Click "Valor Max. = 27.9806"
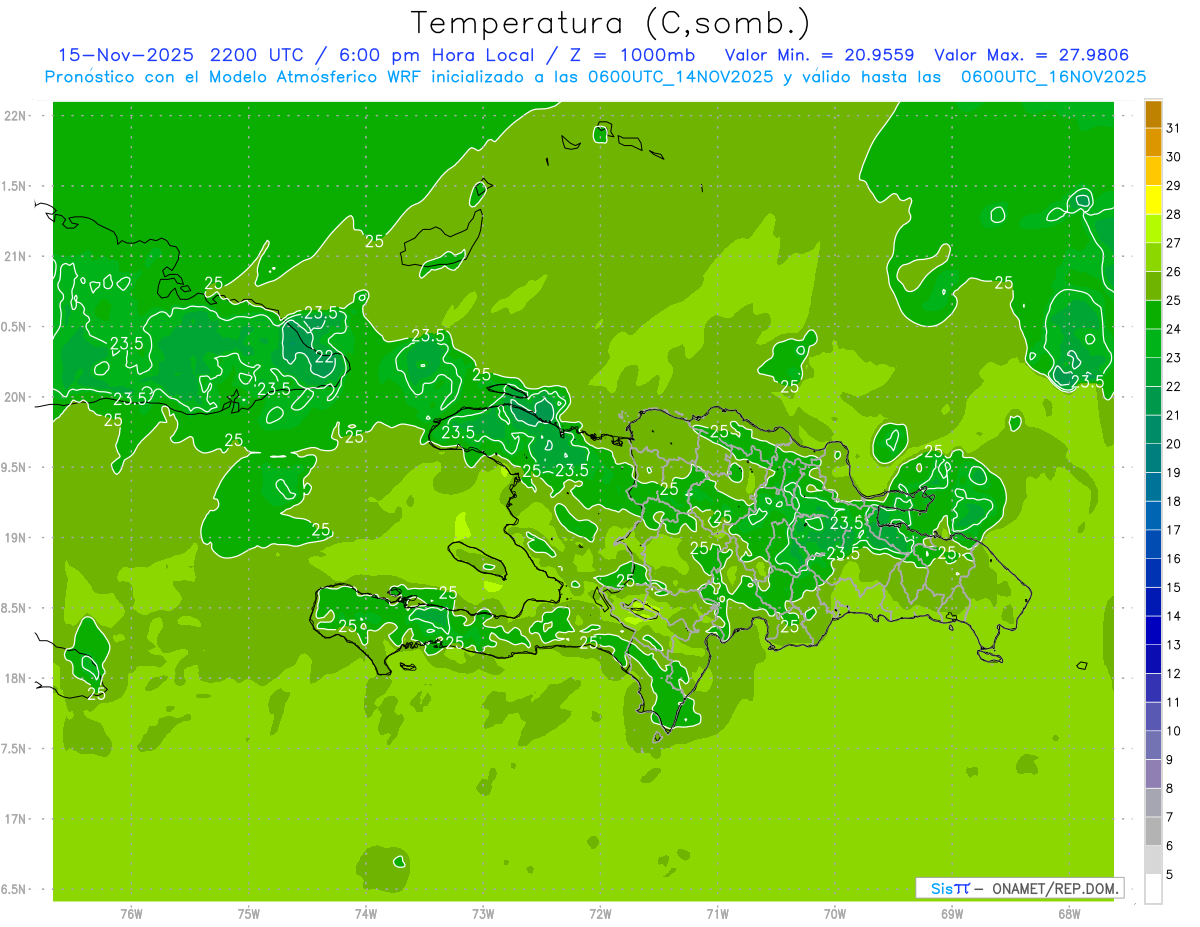This screenshot has width=1200, height=927. pos(1032,55)
